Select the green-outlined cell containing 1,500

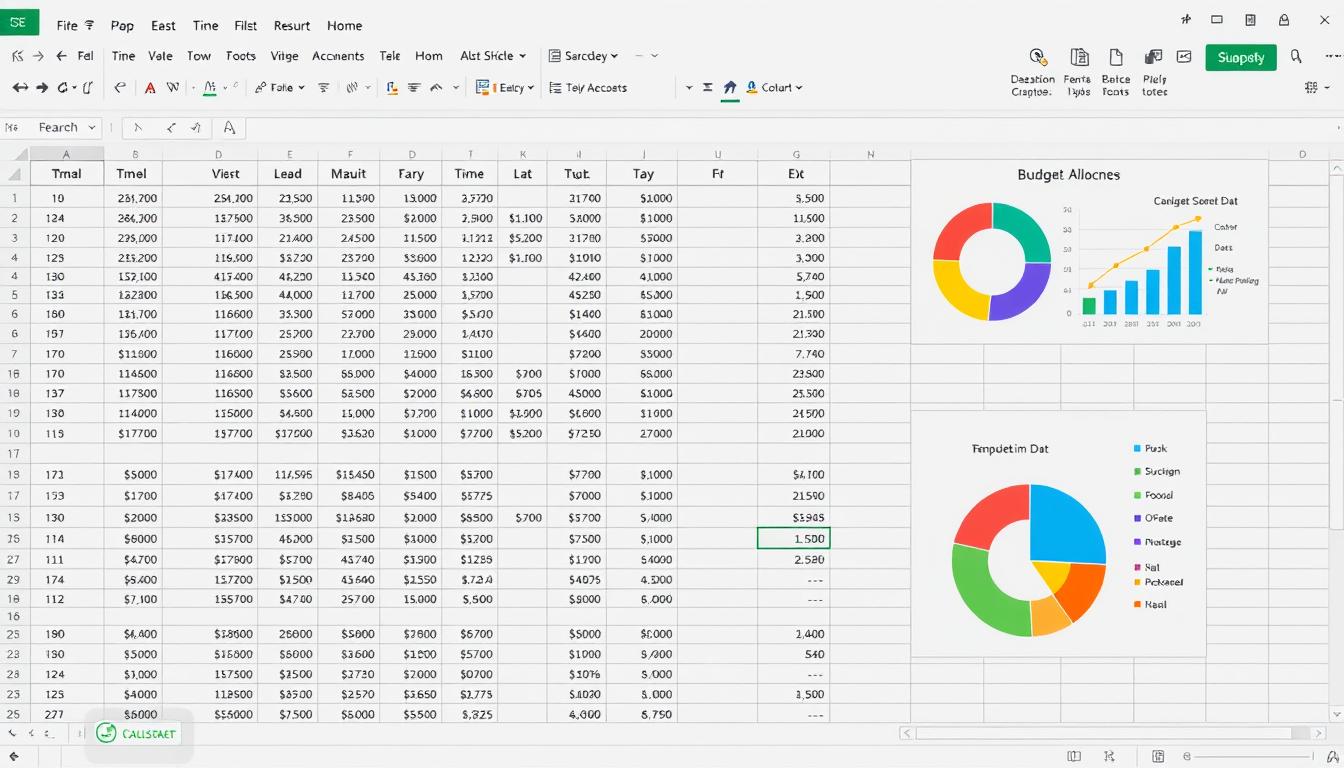coord(794,538)
